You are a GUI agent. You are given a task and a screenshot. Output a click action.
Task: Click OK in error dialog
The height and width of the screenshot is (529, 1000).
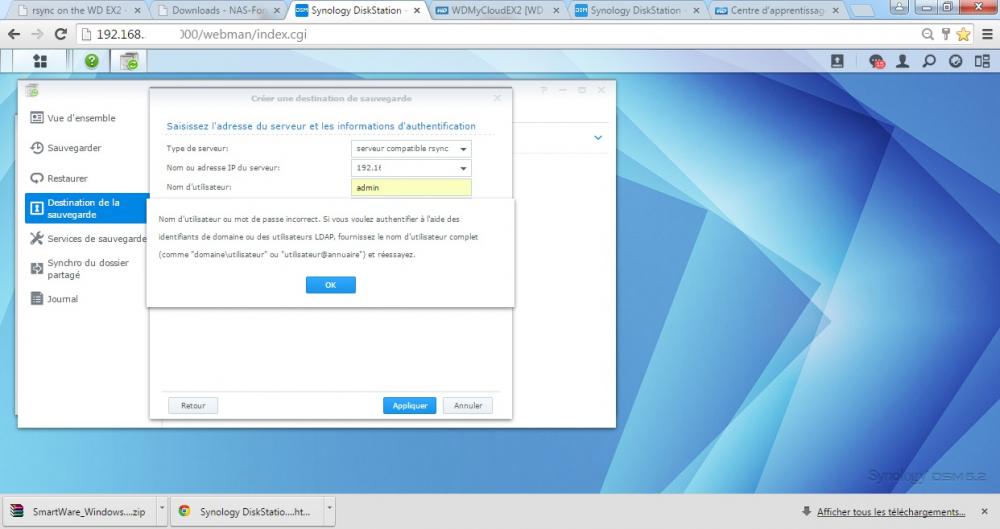click(x=330, y=285)
